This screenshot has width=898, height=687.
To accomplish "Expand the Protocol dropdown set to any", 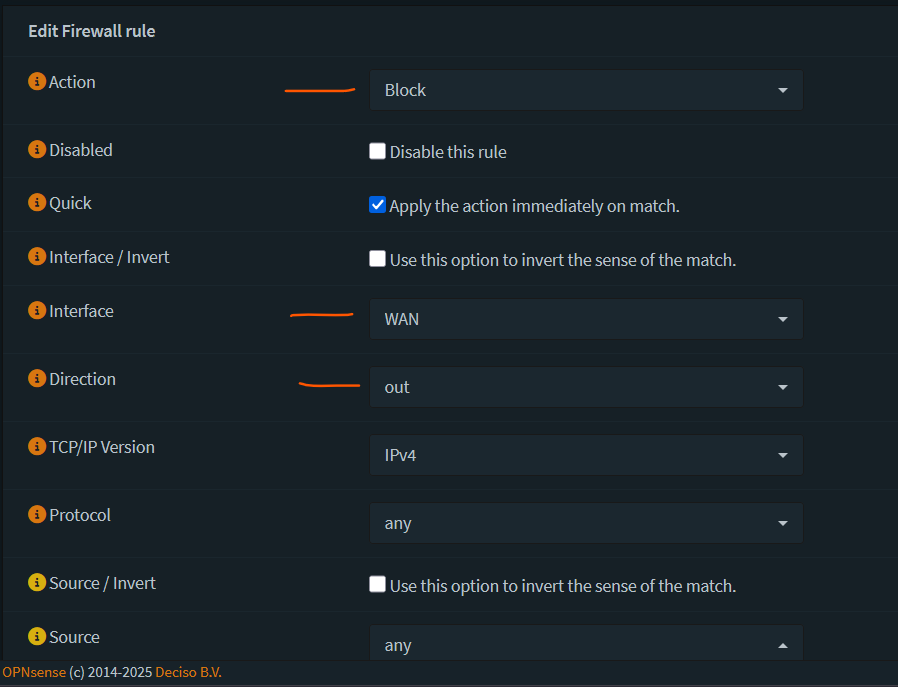I will [585, 523].
